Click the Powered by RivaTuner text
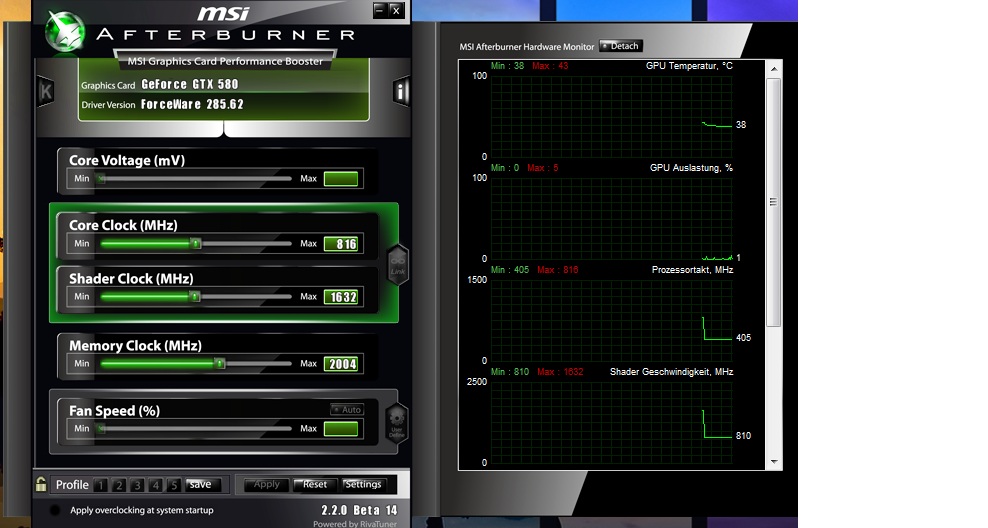988x528 pixels. (x=355, y=524)
